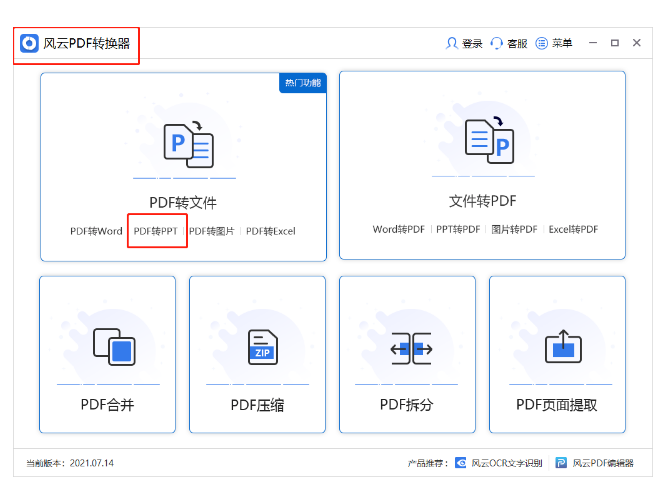
Task: Choose PDF转Excel option
Action: (x=271, y=231)
